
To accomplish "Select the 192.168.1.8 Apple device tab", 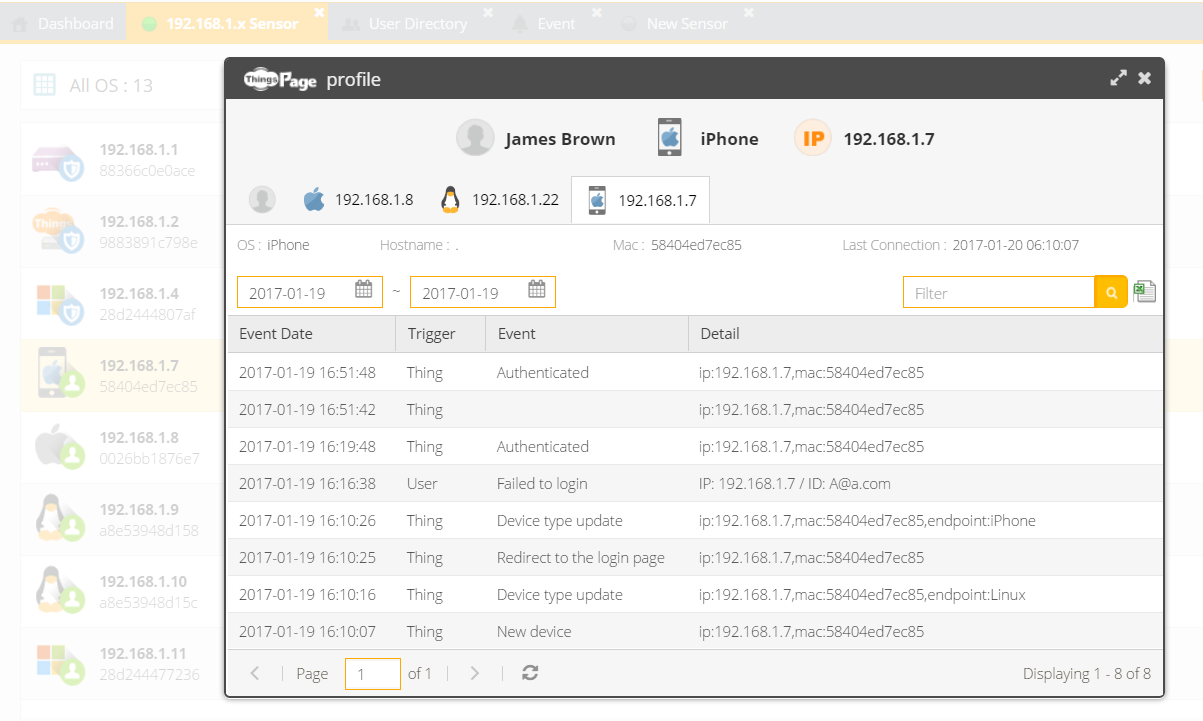I will [358, 200].
